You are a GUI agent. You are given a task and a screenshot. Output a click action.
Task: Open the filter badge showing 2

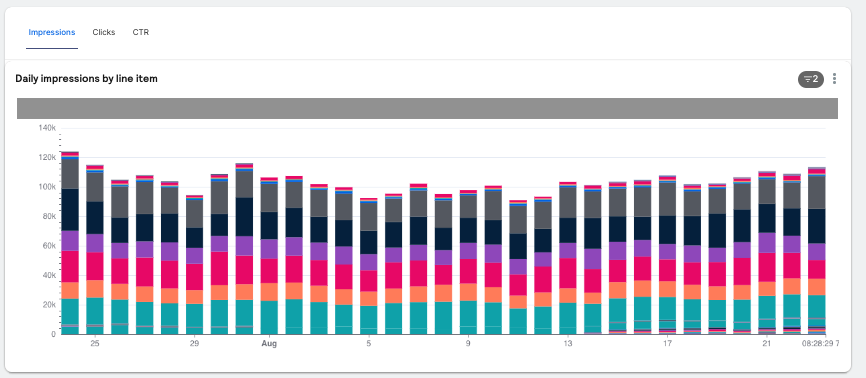[x=811, y=79]
